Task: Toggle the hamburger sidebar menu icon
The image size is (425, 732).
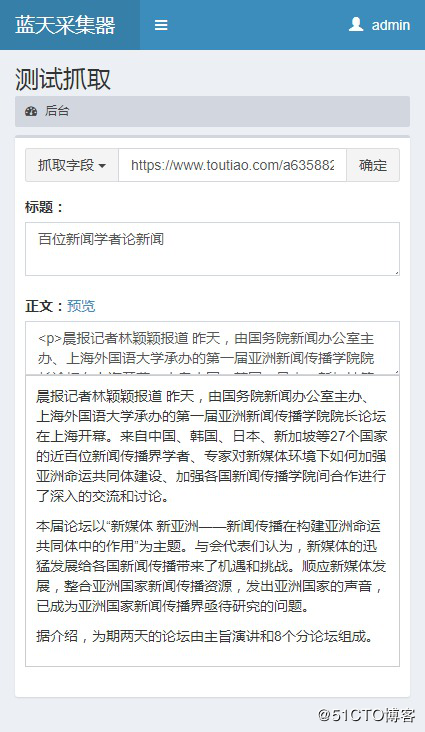Action: 161,25
